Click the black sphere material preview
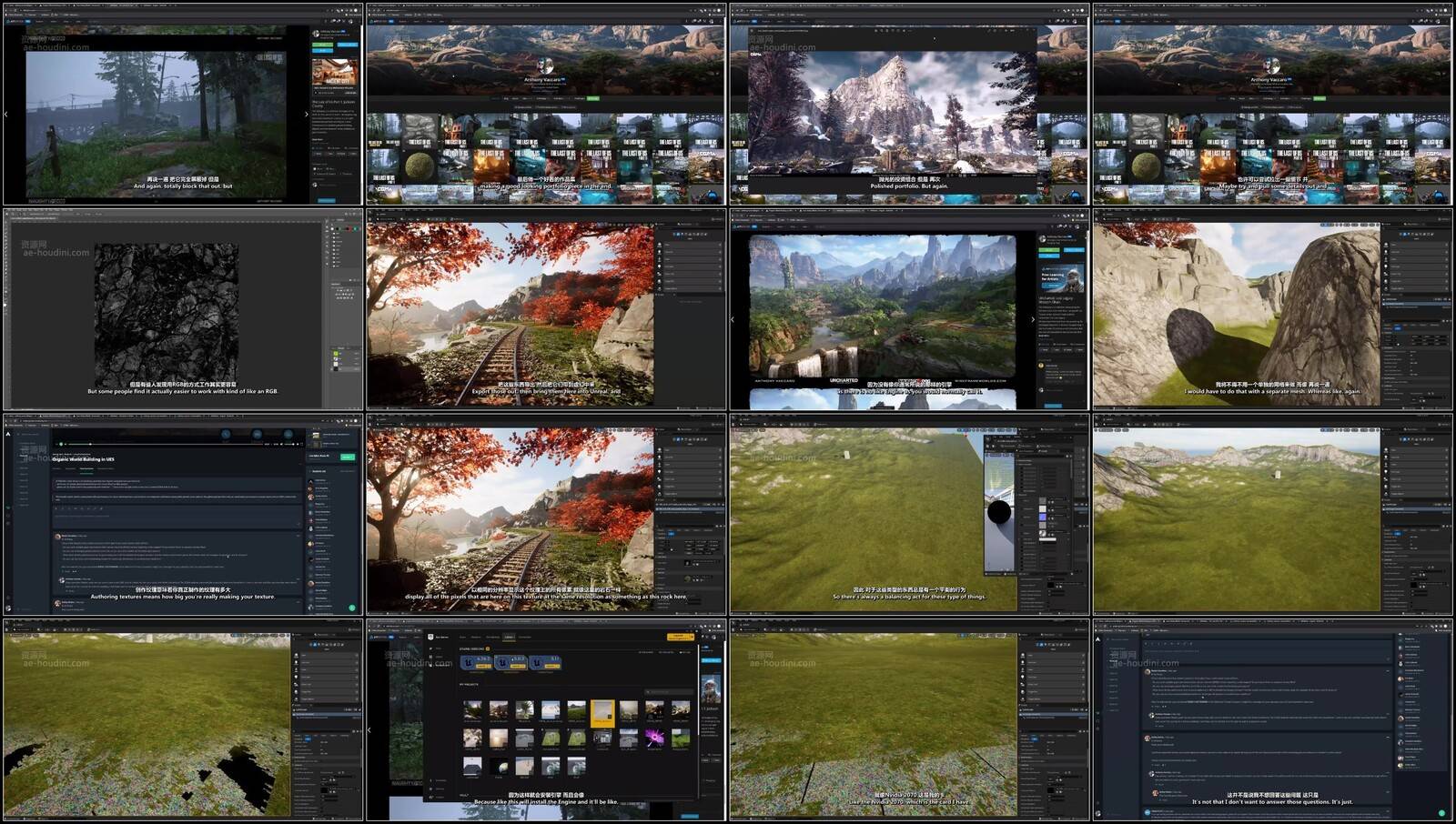Image resolution: width=1456 pixels, height=824 pixels. 998,513
